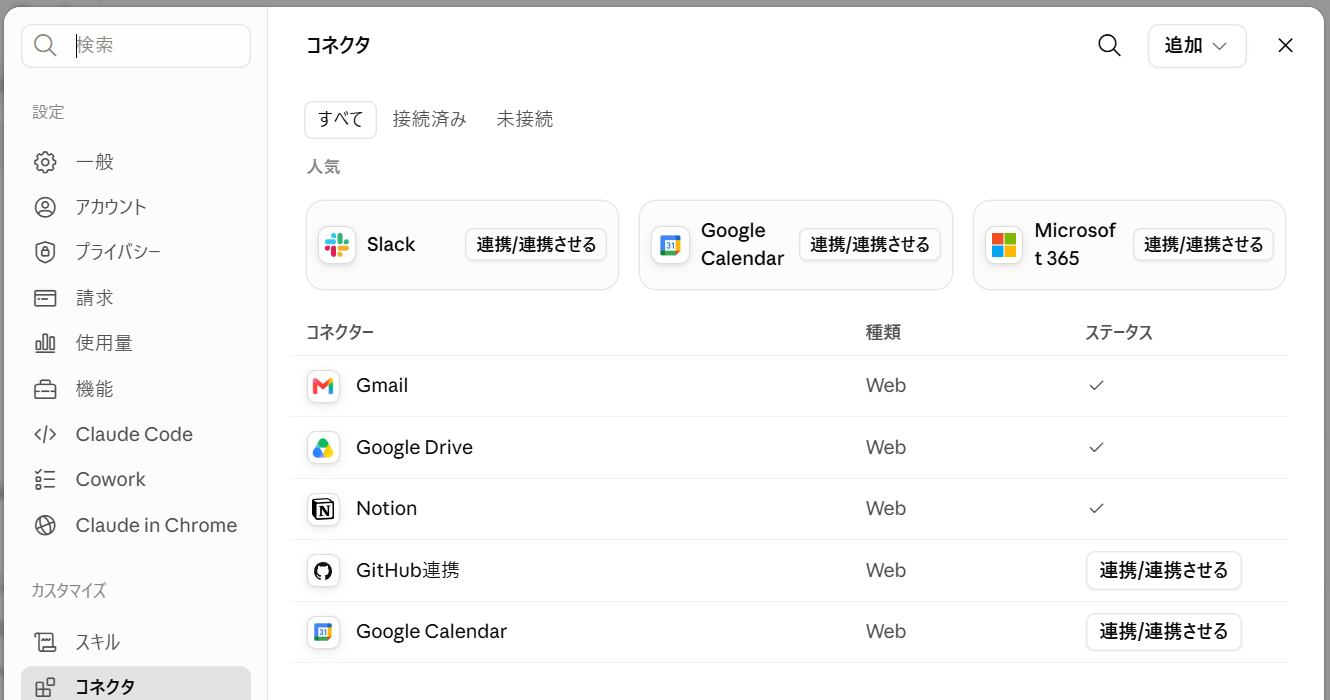Open the アカウント person icon
The width and height of the screenshot is (1330, 700).
click(x=45, y=207)
